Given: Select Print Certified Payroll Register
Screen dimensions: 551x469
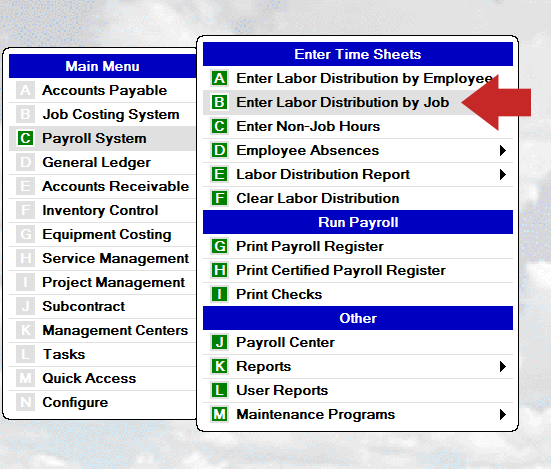Looking at the screenshot, I should point(358,270).
